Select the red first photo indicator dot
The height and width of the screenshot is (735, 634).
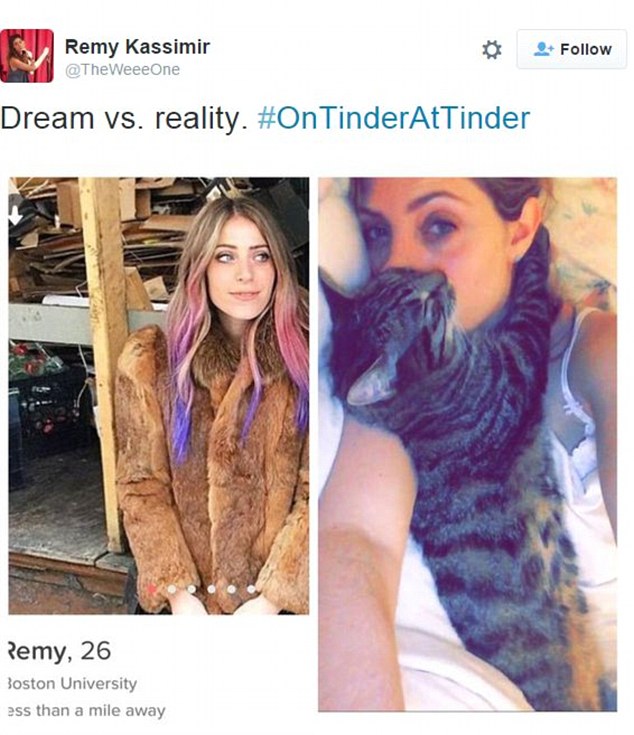click(x=152, y=589)
